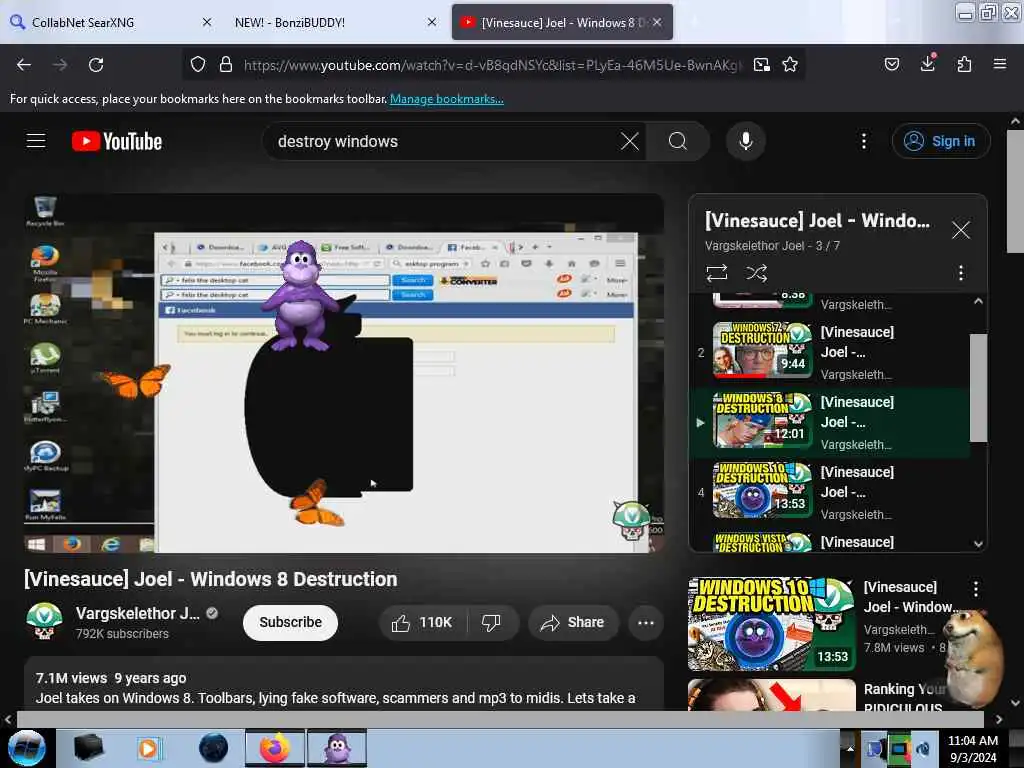Open the shield tracking protection icon

tap(198, 65)
